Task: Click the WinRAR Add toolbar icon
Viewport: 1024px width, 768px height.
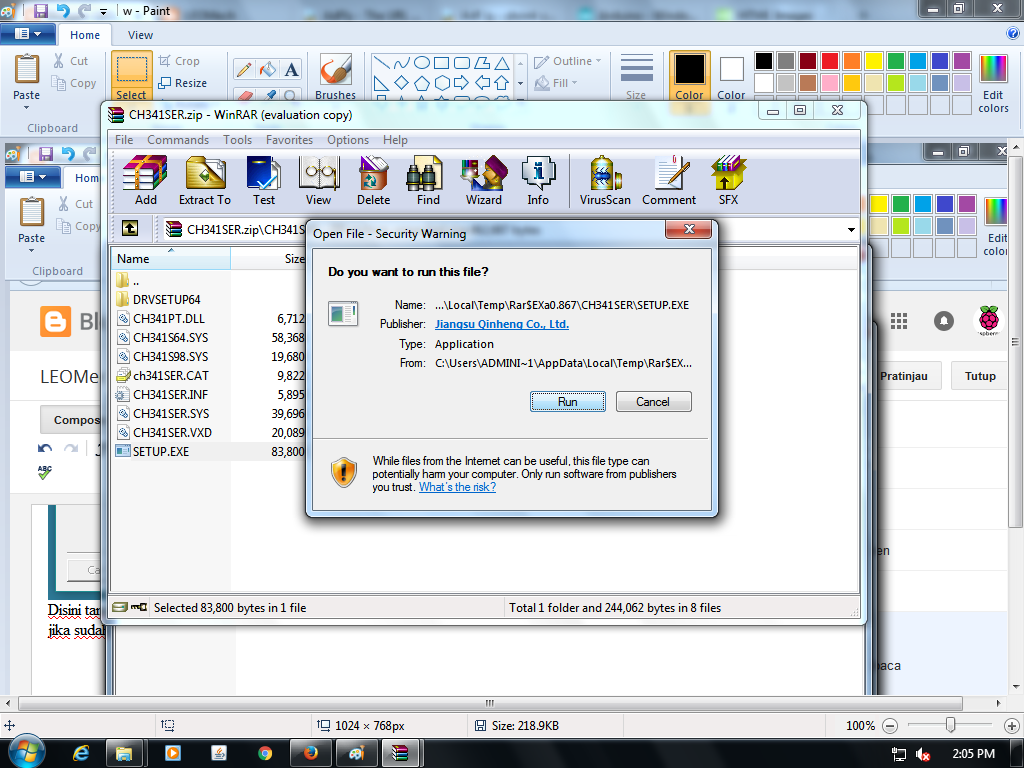Action: pos(145,181)
